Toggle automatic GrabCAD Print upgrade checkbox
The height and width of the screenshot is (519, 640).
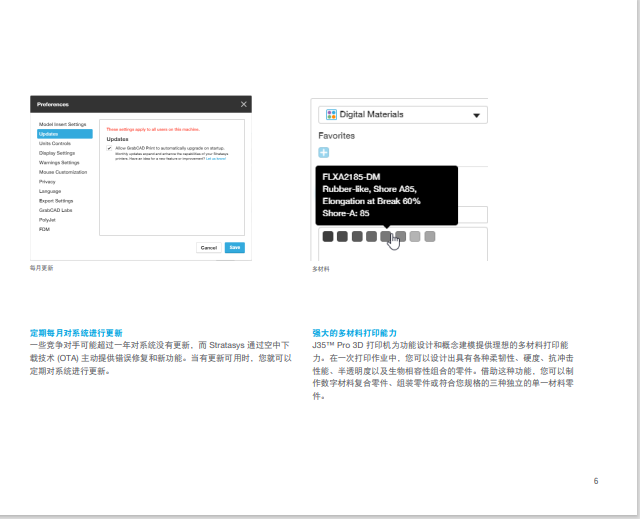109,147
